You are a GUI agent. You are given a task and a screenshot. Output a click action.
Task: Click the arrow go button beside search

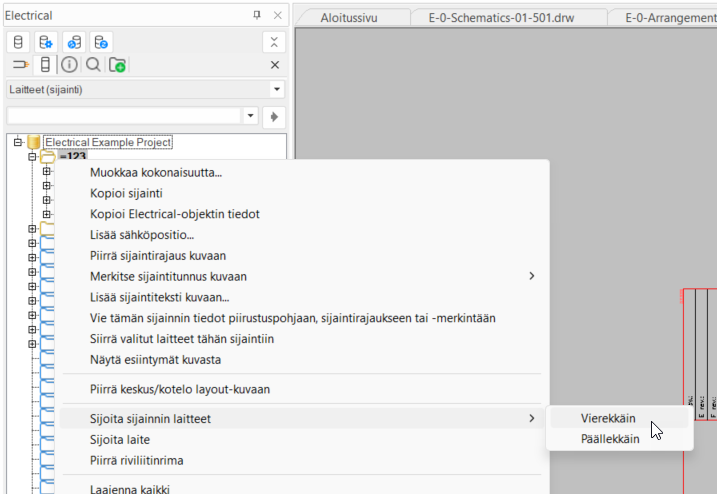[275, 116]
